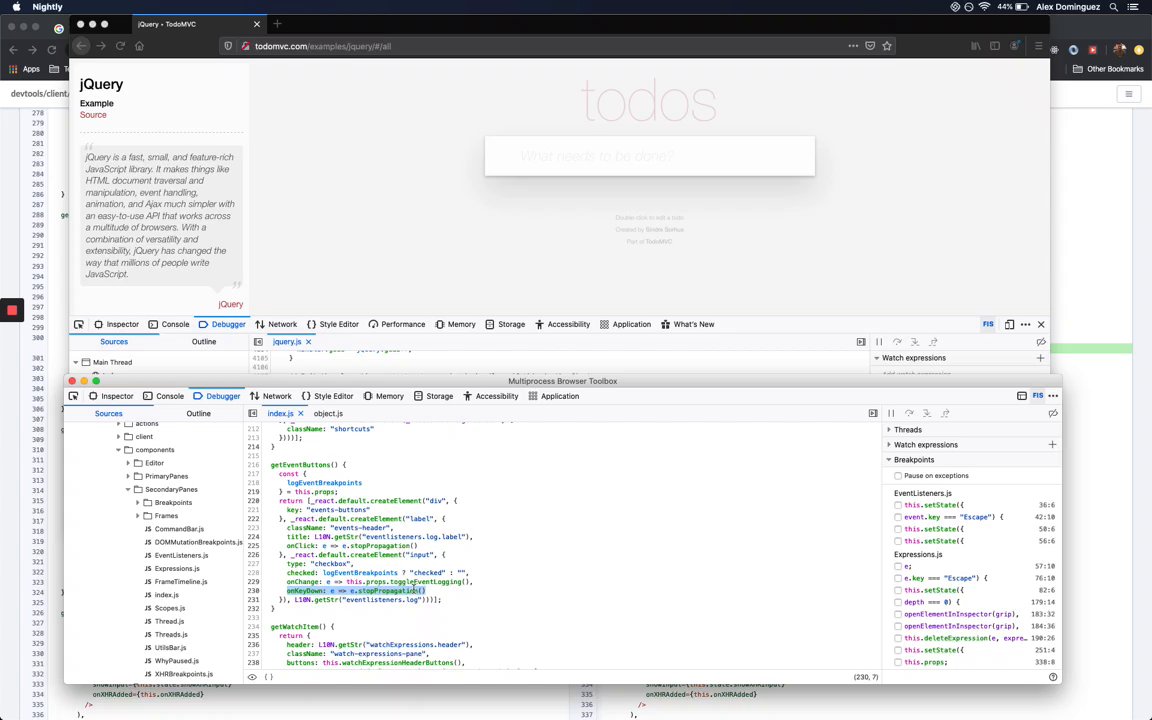Switch to object.js editor tab
Screen dimensions: 1152x720
pyautogui.click(x=328, y=414)
